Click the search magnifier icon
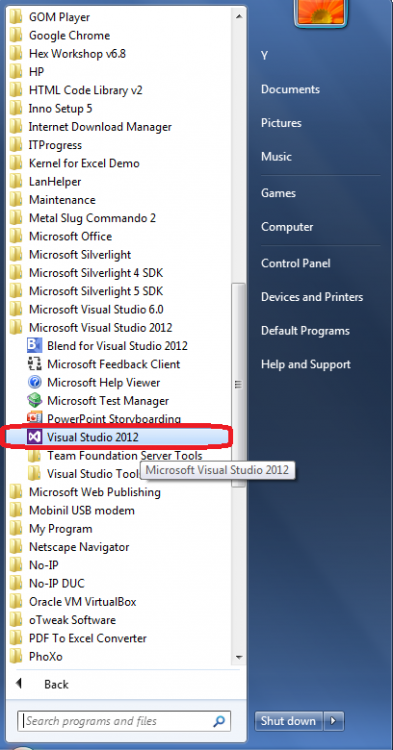The width and height of the screenshot is (393, 750). [218, 721]
